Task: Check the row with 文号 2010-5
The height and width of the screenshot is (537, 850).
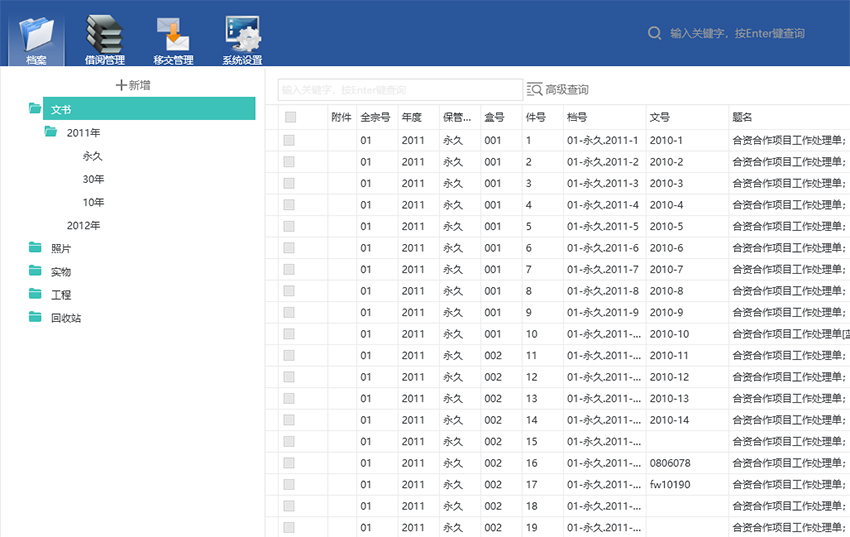Action: point(289,226)
